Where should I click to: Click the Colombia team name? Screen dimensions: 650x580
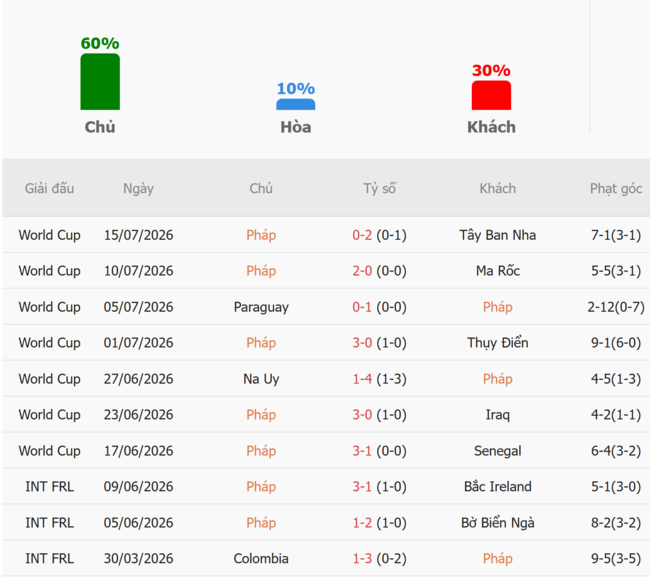pyautogui.click(x=261, y=558)
